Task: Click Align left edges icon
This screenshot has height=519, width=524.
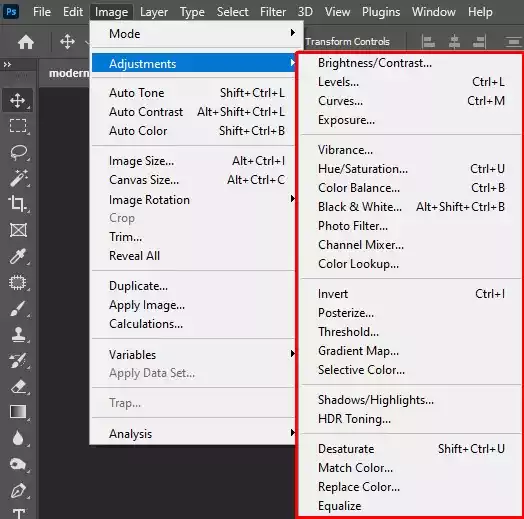Action: (x=428, y=42)
